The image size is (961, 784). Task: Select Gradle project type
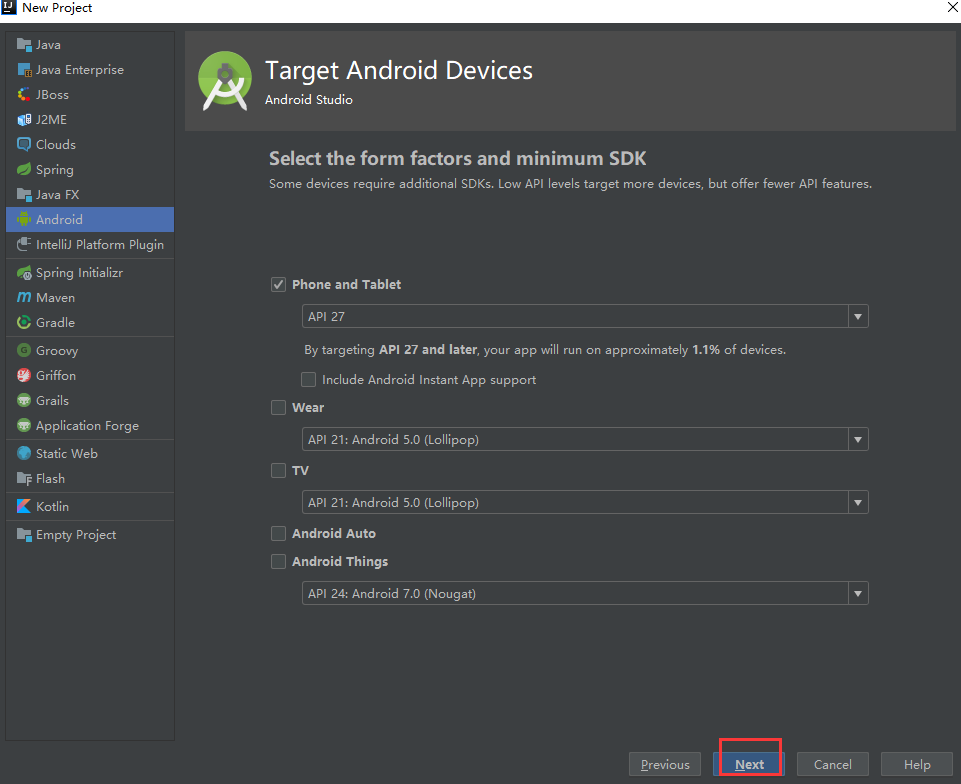point(90,322)
